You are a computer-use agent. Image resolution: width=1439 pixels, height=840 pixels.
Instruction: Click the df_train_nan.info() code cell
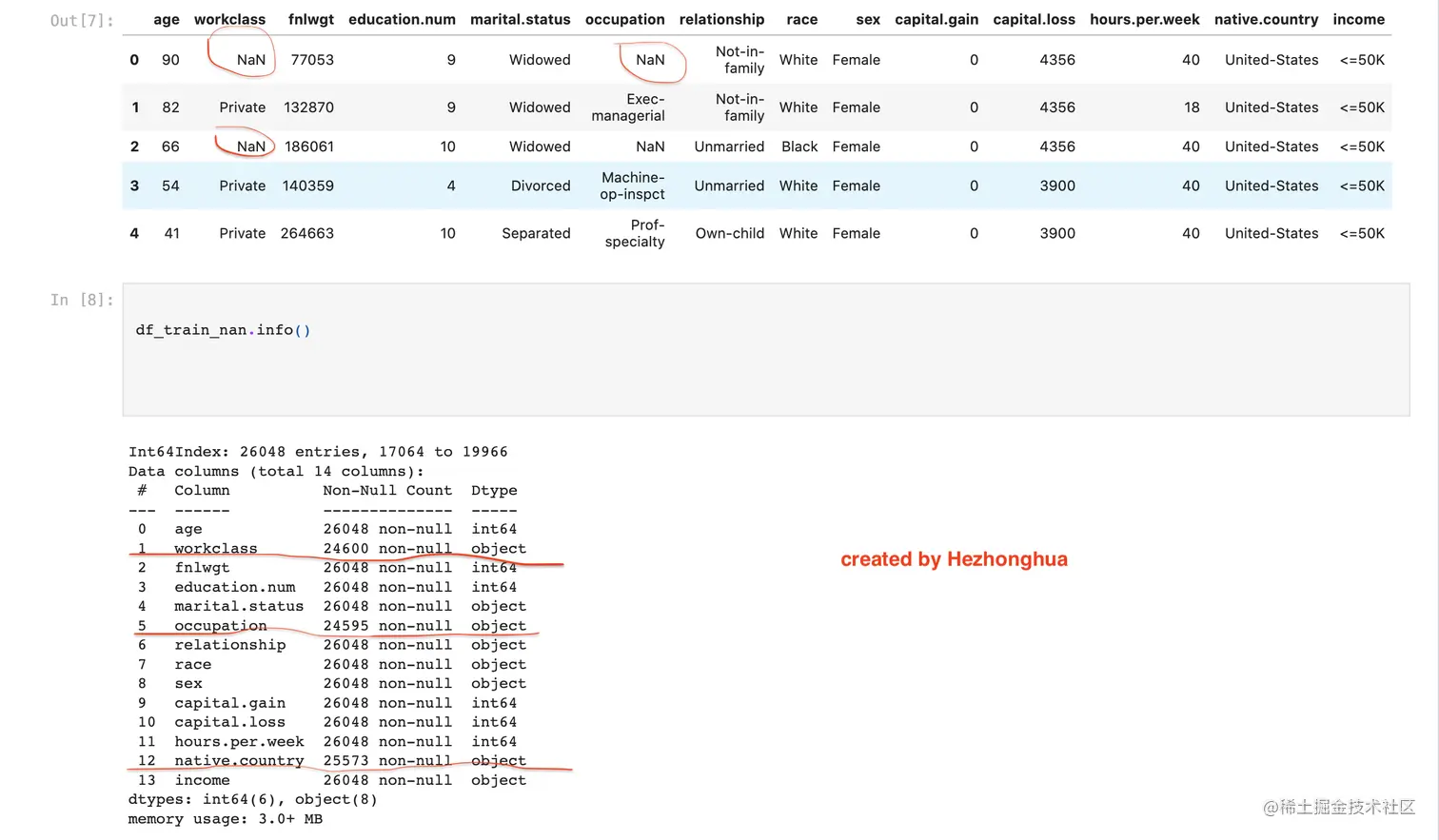pos(766,349)
